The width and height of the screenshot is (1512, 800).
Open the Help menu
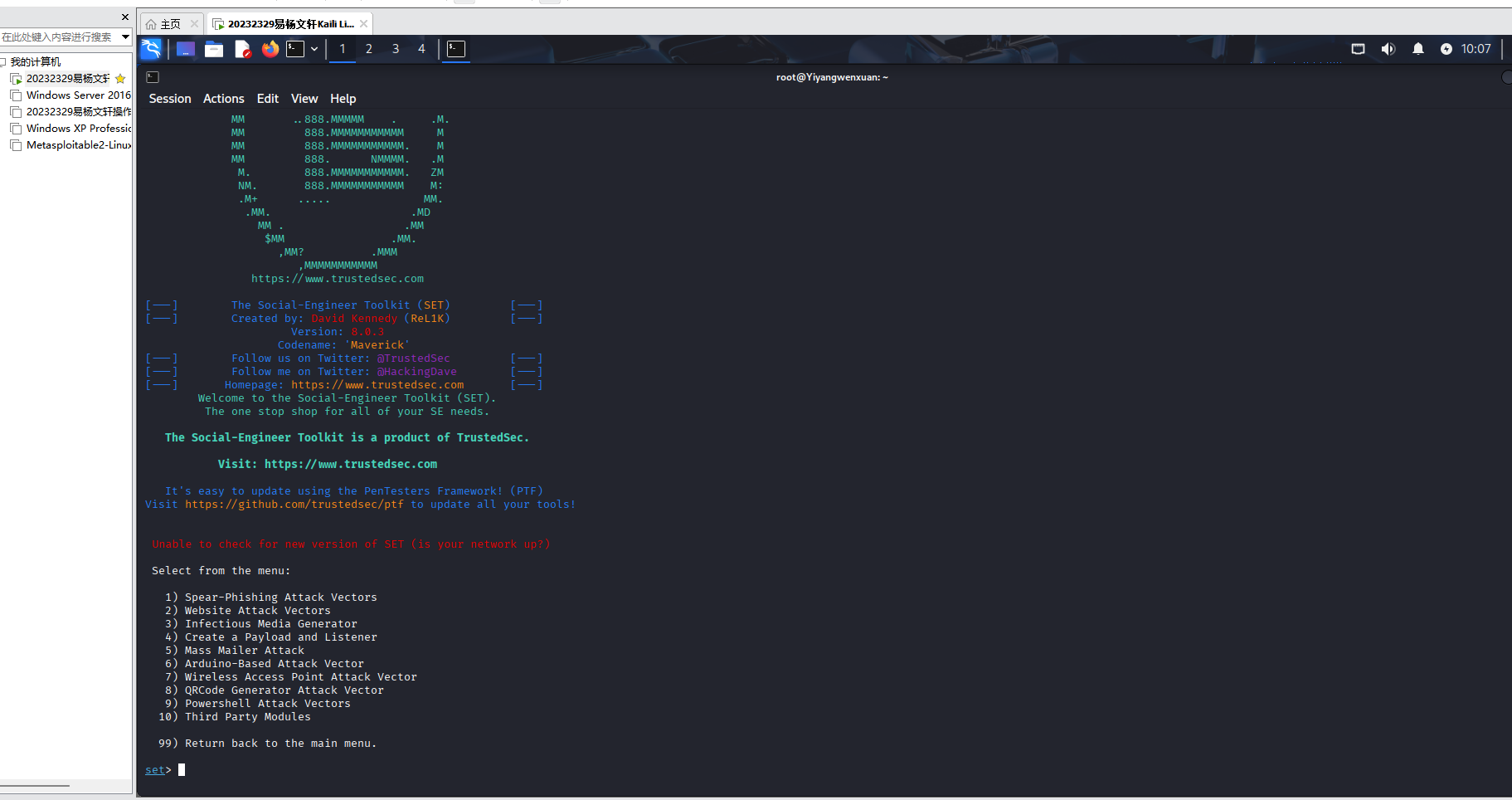(343, 99)
